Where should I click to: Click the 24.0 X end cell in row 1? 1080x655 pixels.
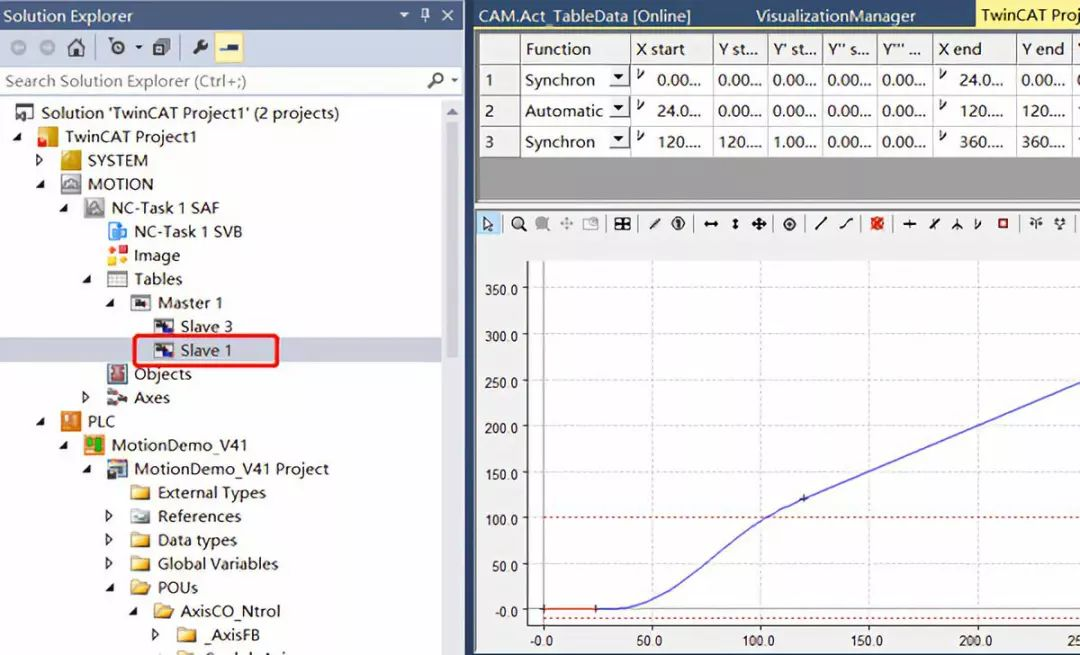(x=974, y=80)
